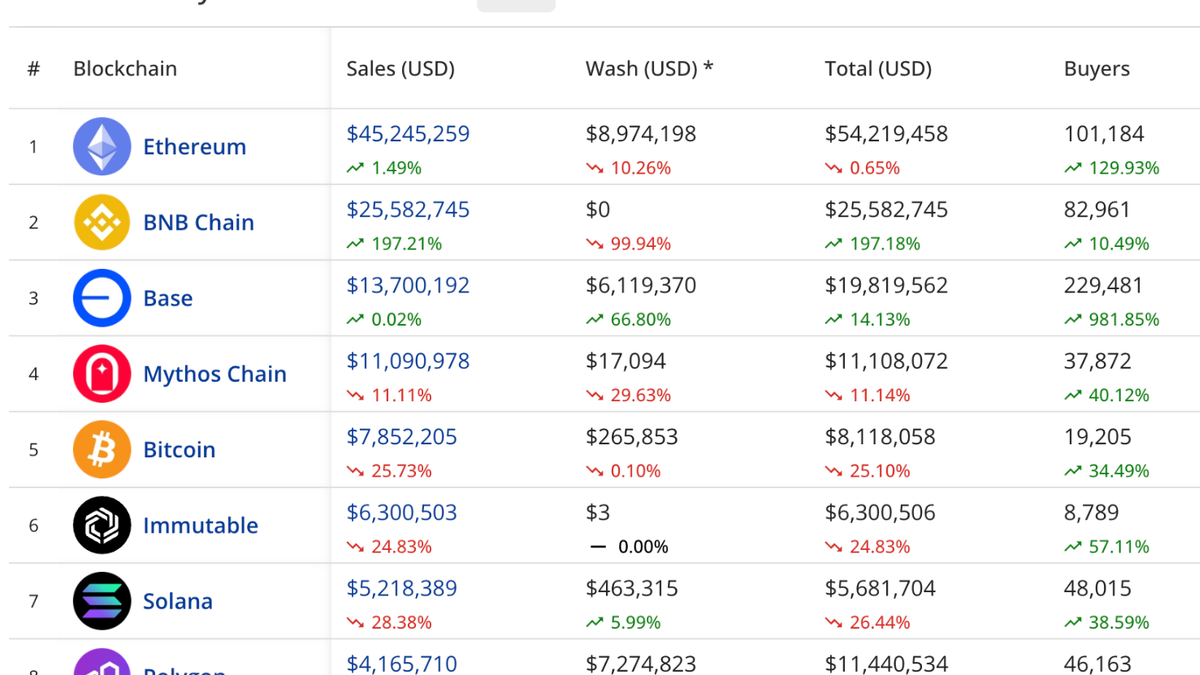Sort by the Buyers column header

pos(1097,68)
